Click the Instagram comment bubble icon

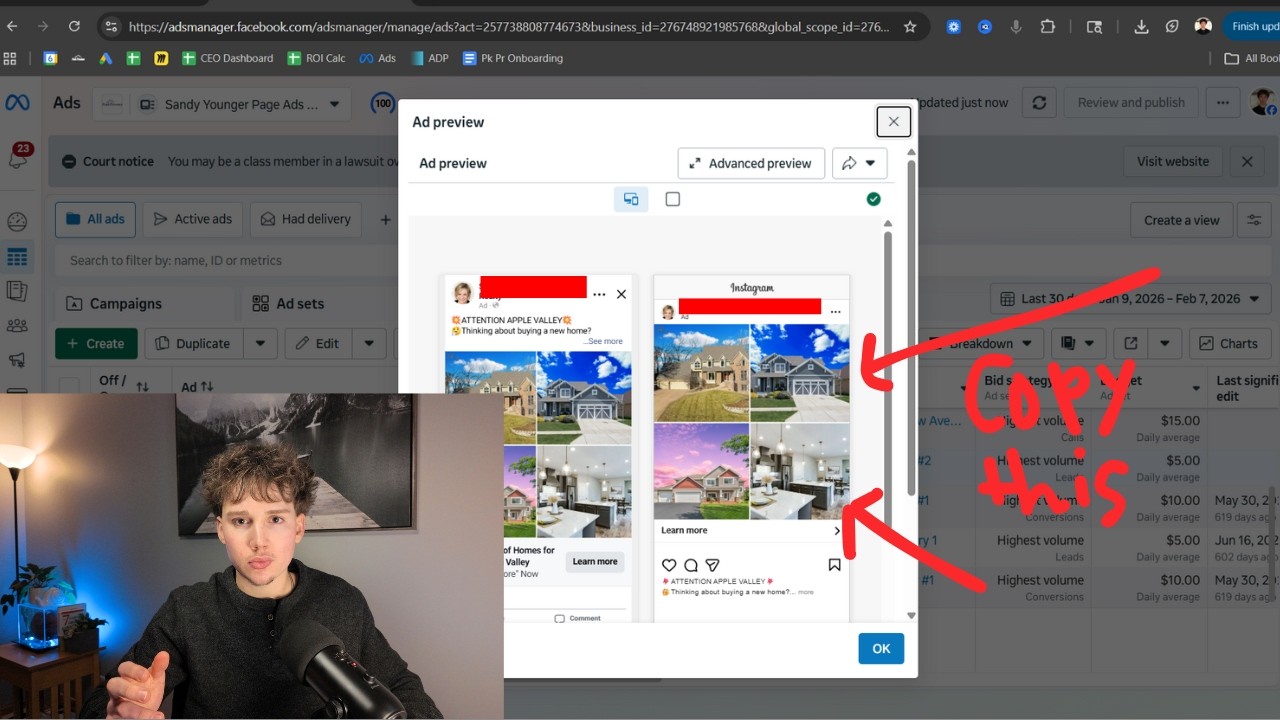[x=691, y=565]
